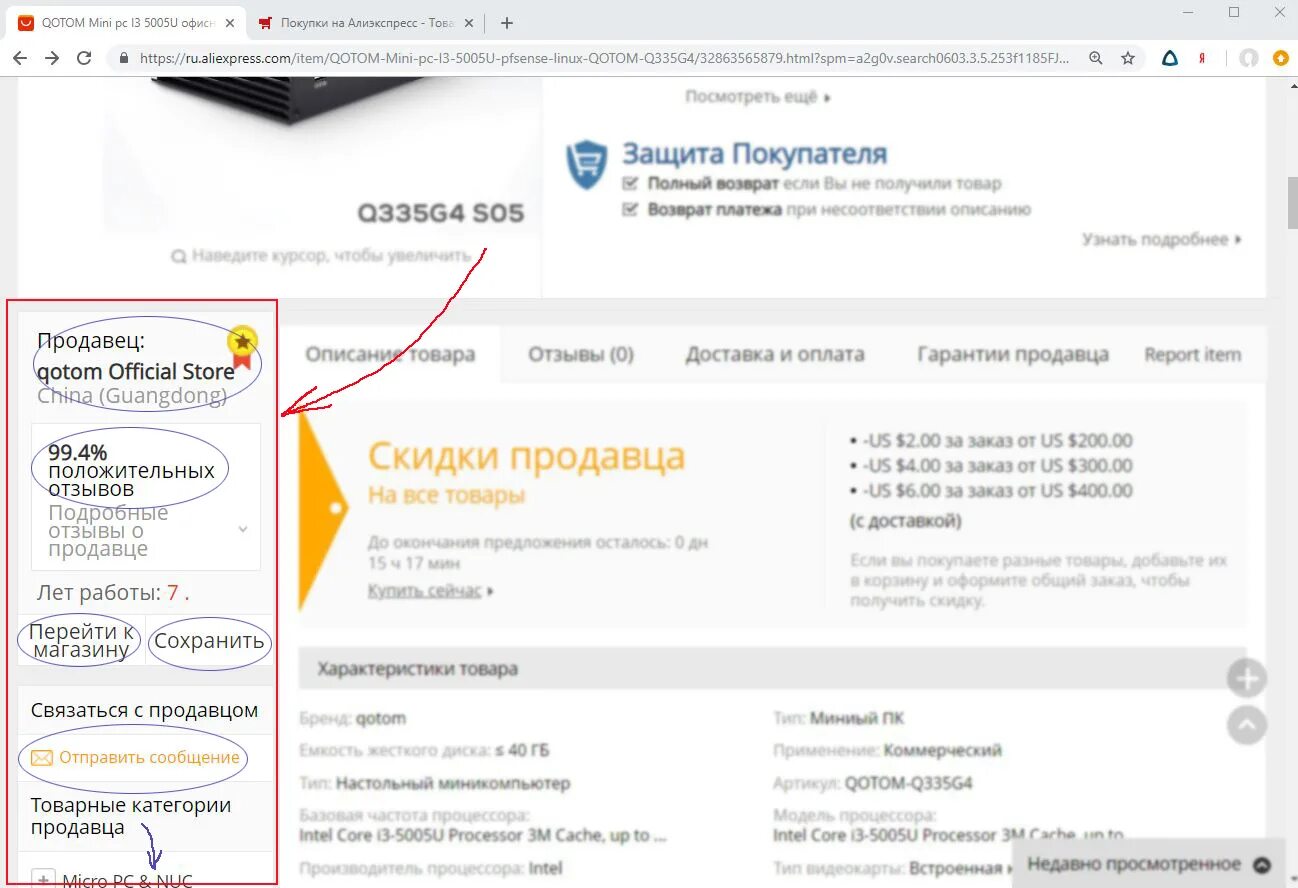Viewport: 1298px width, 888px height.
Task: Open Описание товара tab
Action: click(390, 354)
